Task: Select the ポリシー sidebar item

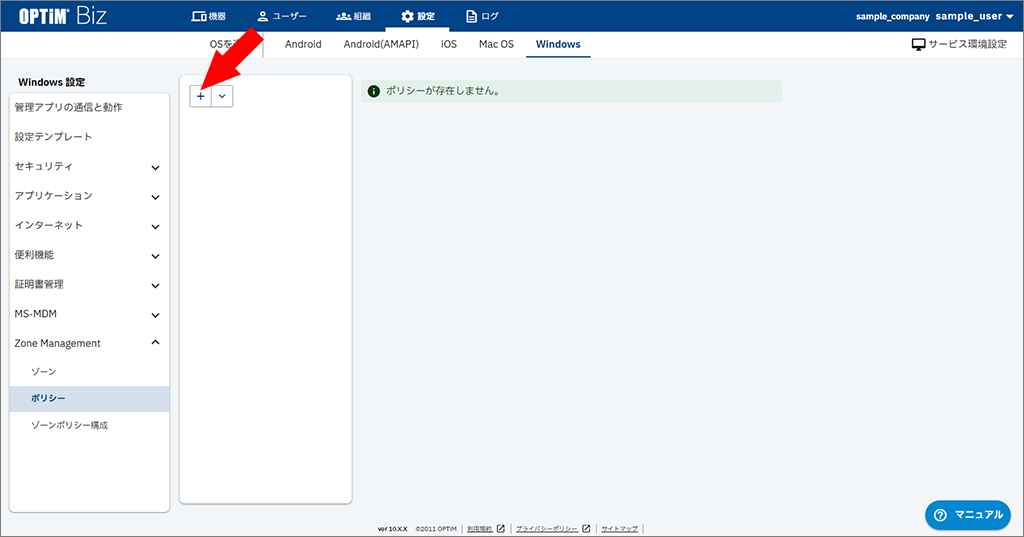Action: 89,399
